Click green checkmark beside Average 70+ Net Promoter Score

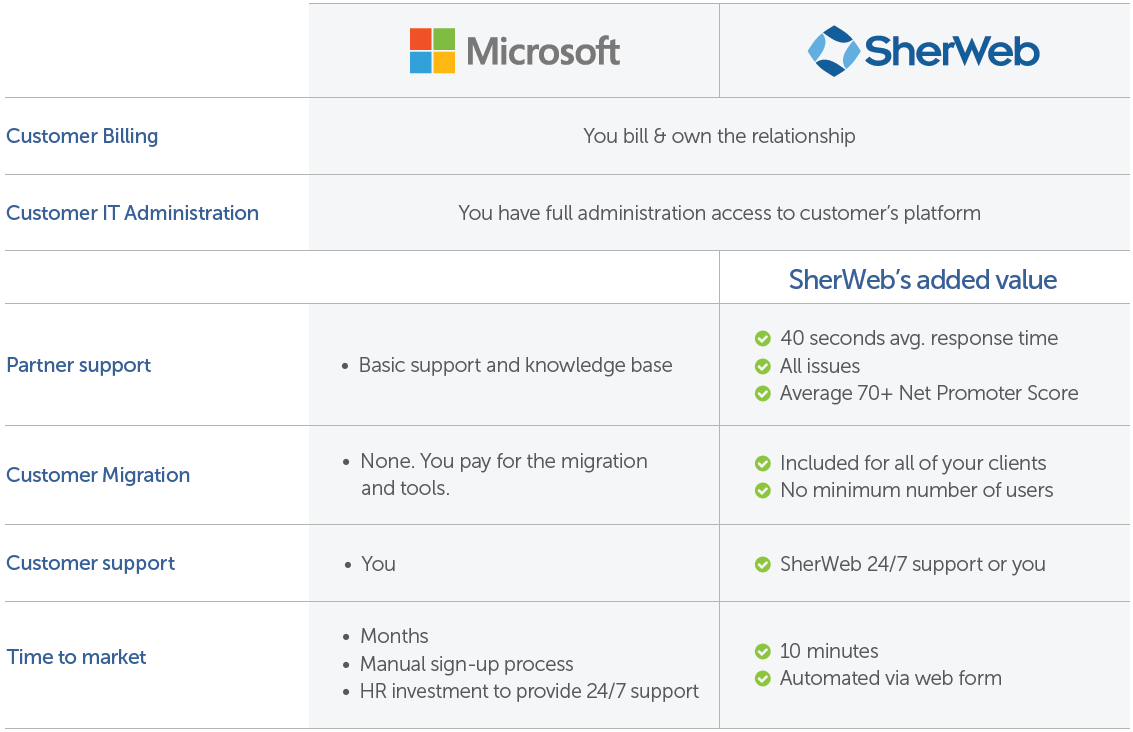click(762, 394)
